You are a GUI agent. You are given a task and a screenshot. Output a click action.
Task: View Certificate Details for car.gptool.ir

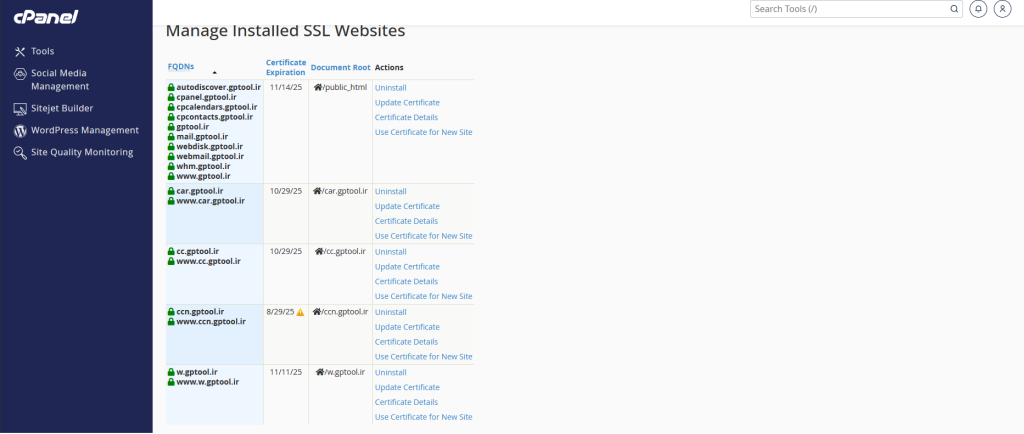pyautogui.click(x=406, y=221)
